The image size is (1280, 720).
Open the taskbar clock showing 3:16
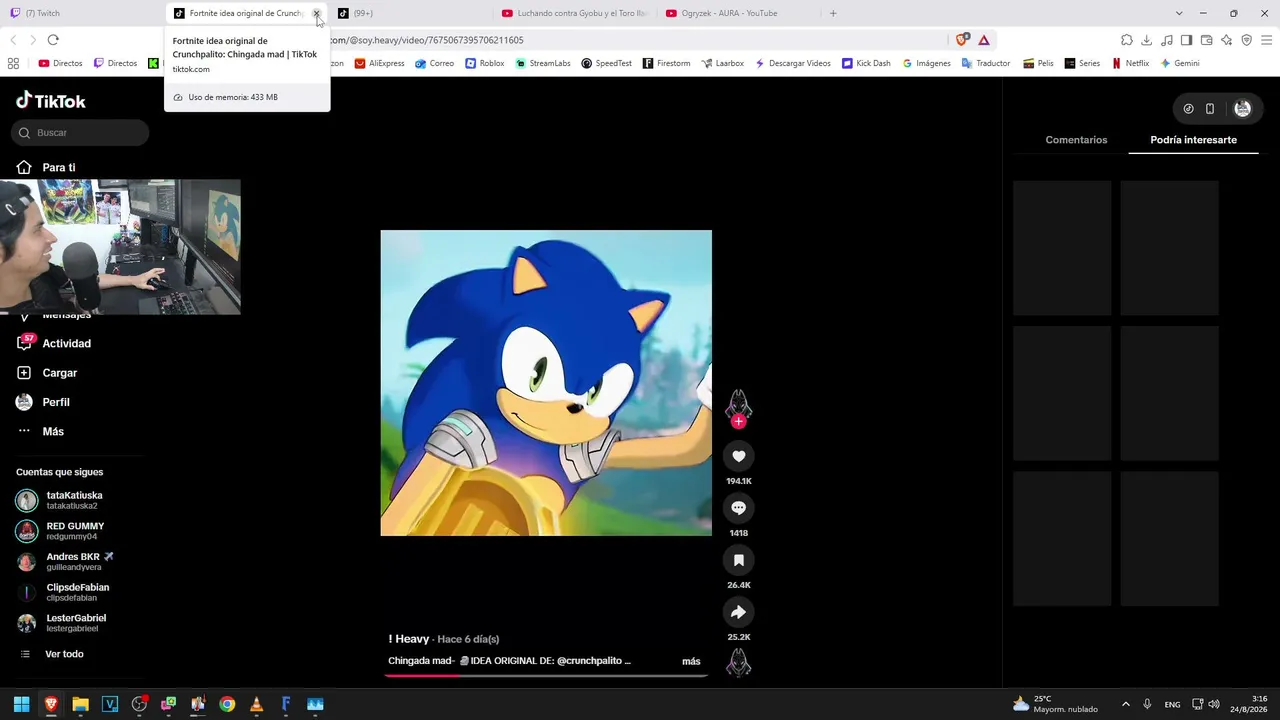point(1250,704)
